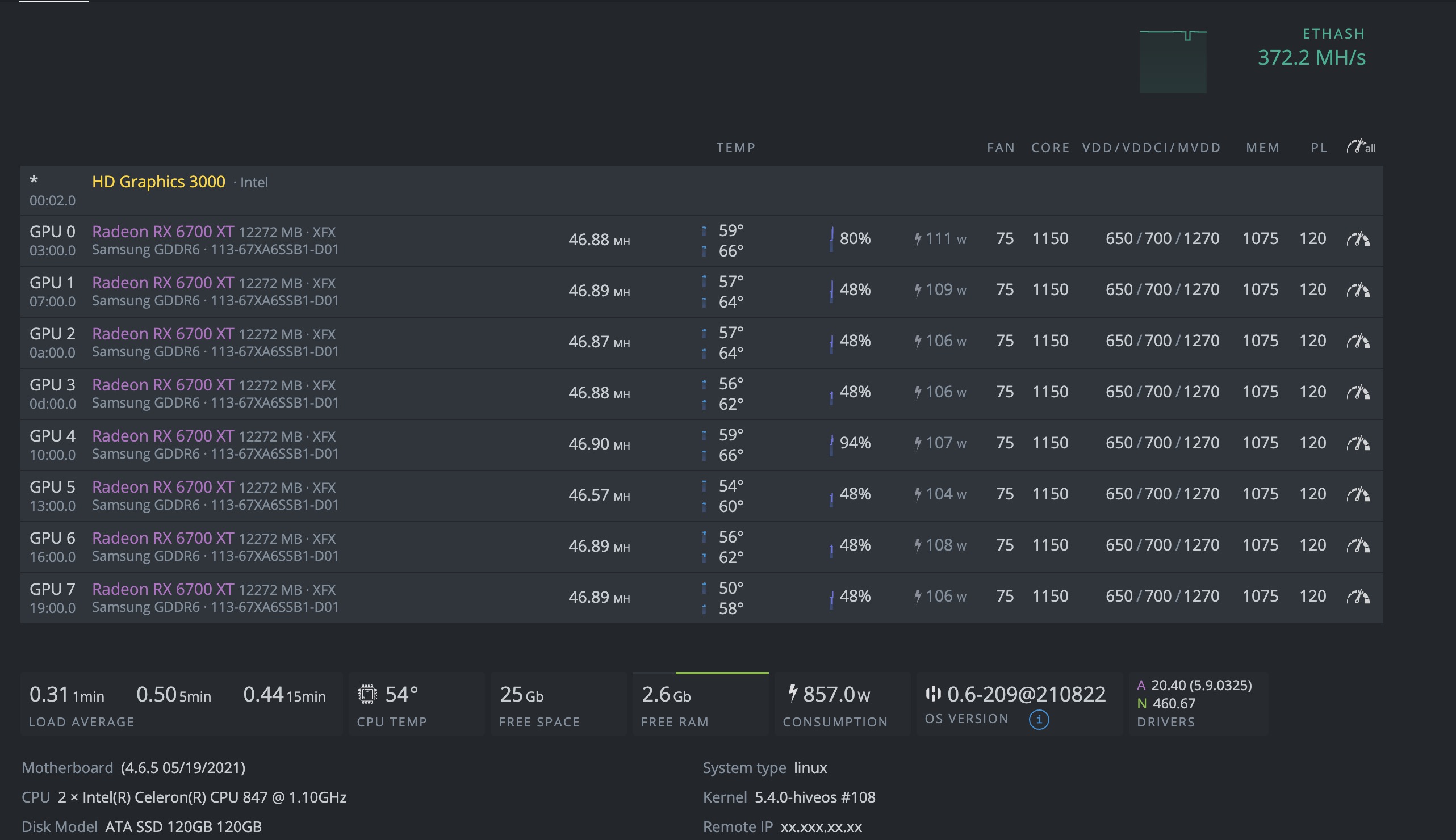Open overclock settings for GPU 1

[1358, 289]
